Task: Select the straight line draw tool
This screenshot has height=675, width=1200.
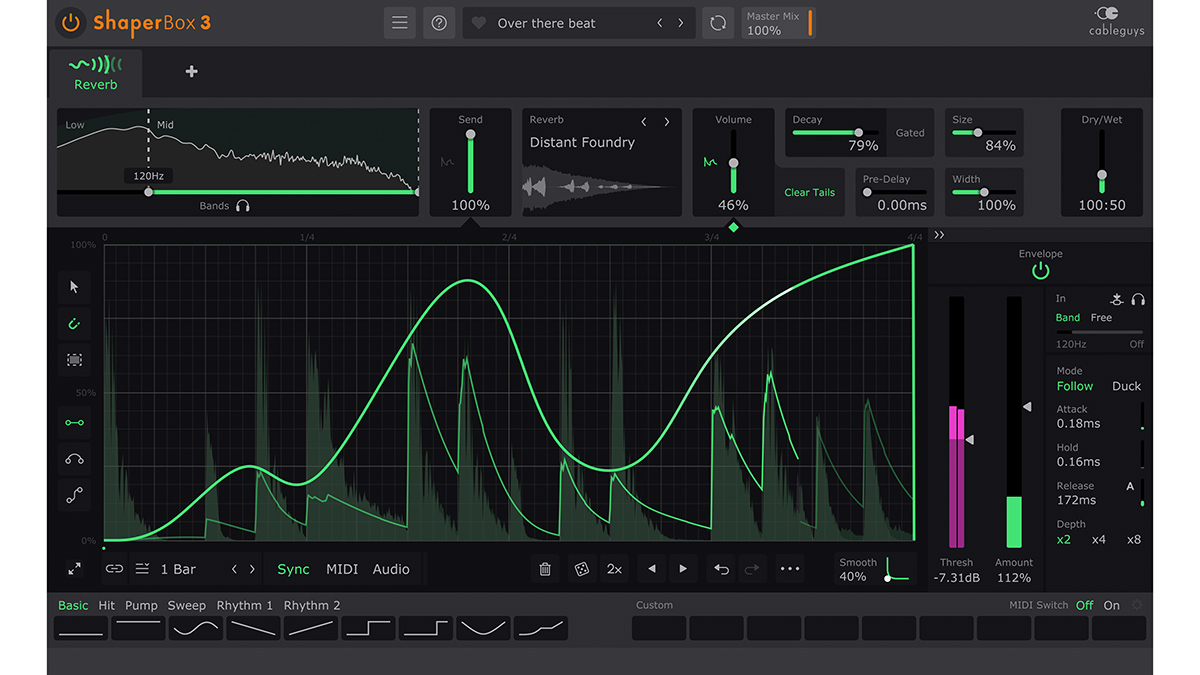Action: point(74,421)
